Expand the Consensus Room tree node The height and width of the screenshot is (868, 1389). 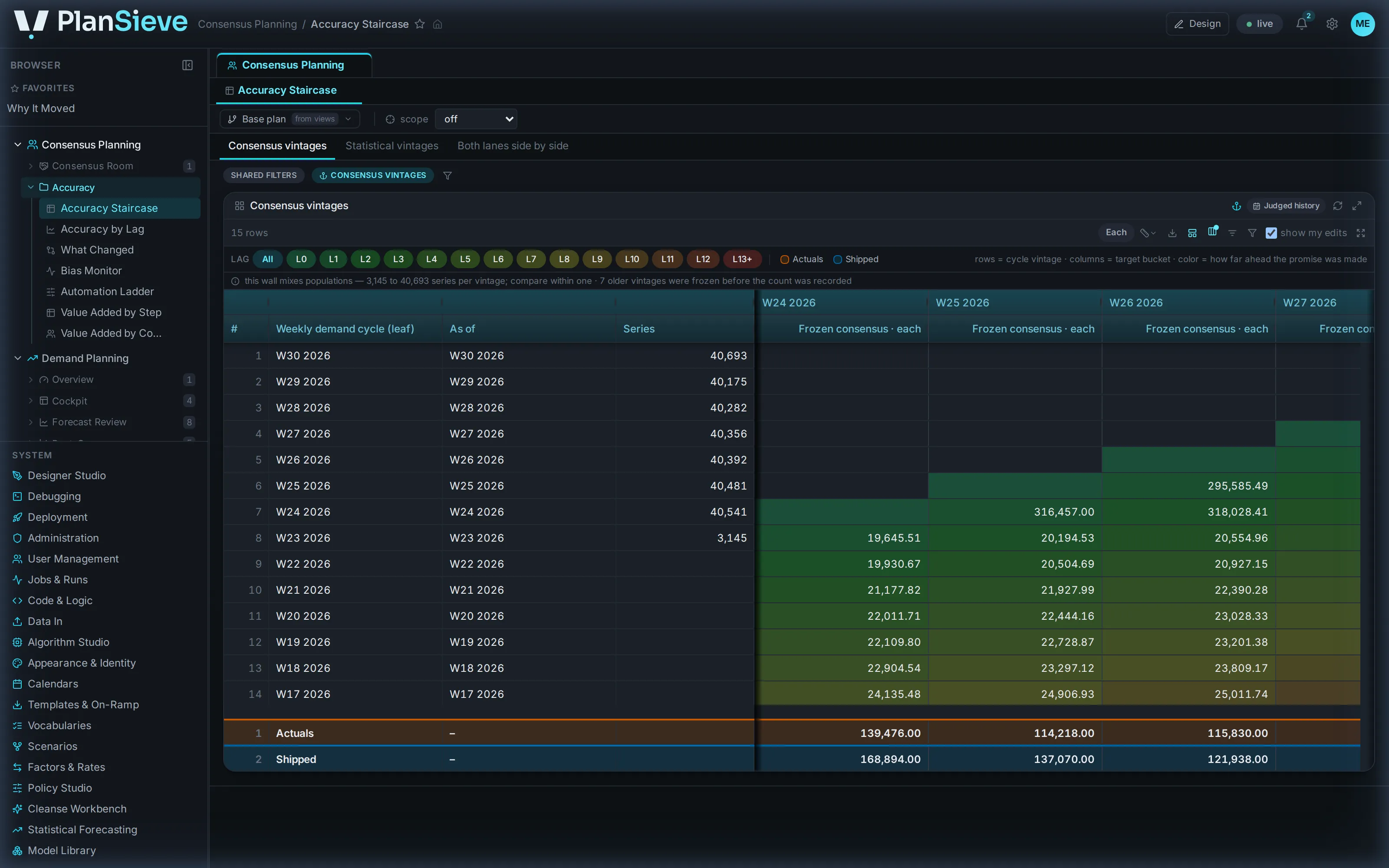pyautogui.click(x=31, y=166)
